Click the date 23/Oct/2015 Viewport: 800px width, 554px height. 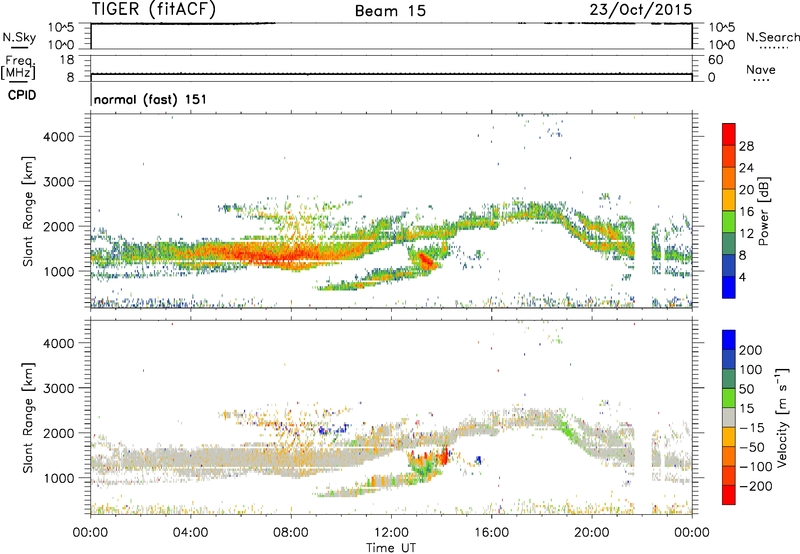(x=641, y=9)
